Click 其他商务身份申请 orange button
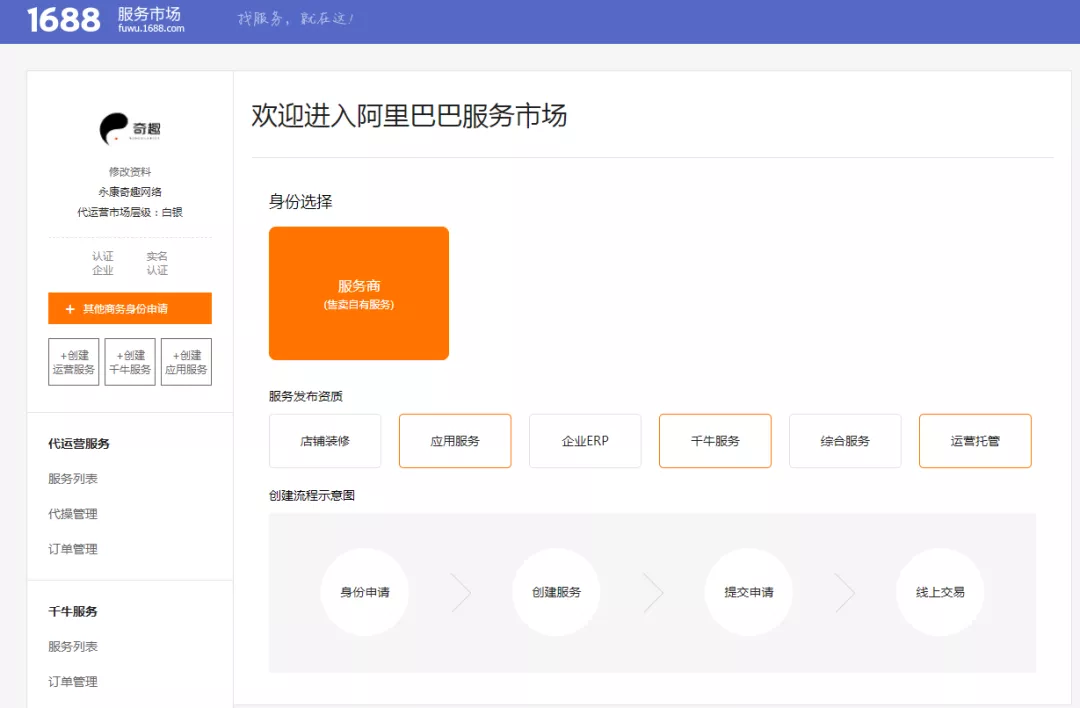 pos(130,309)
